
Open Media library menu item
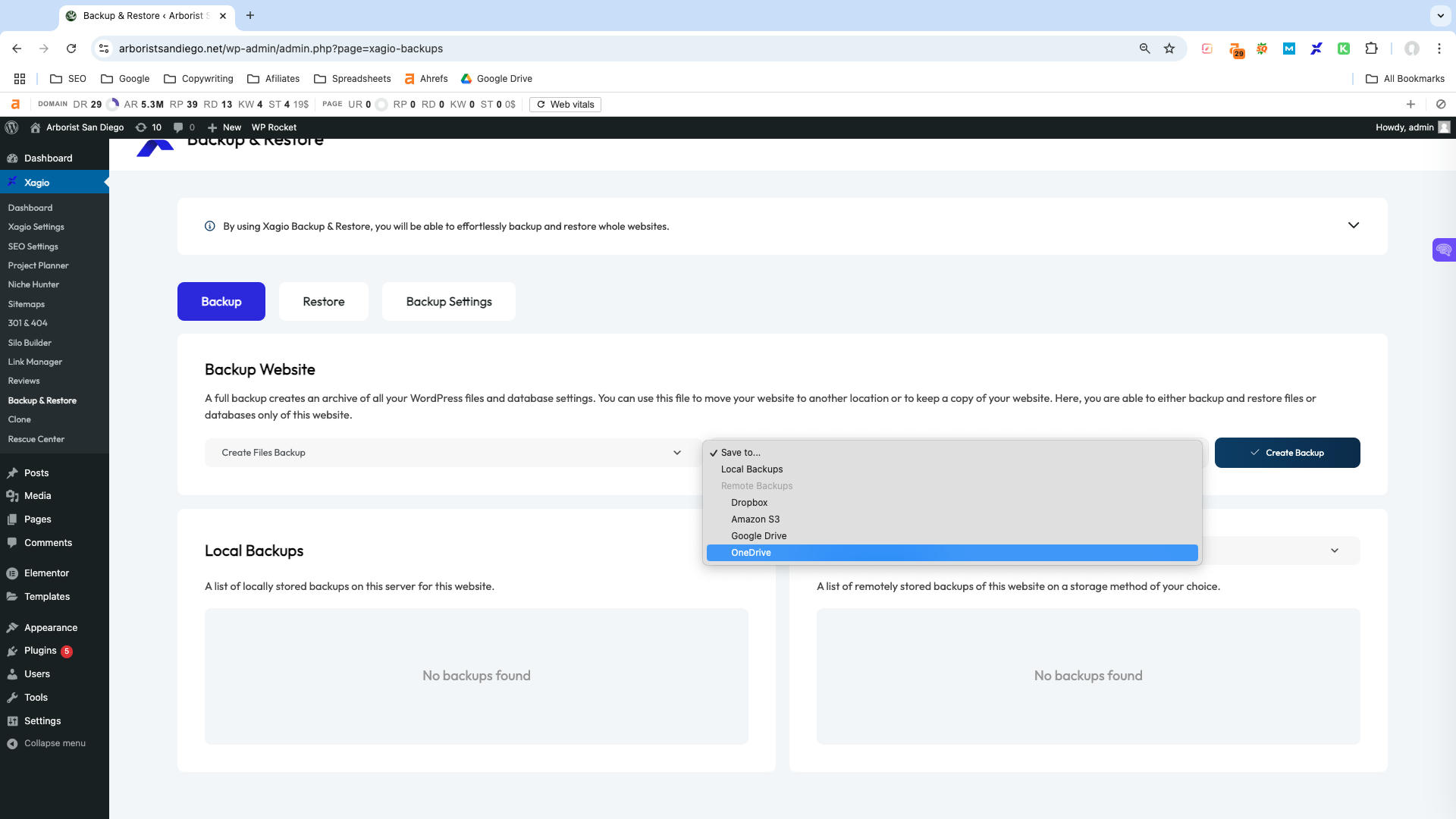pyautogui.click(x=55, y=496)
